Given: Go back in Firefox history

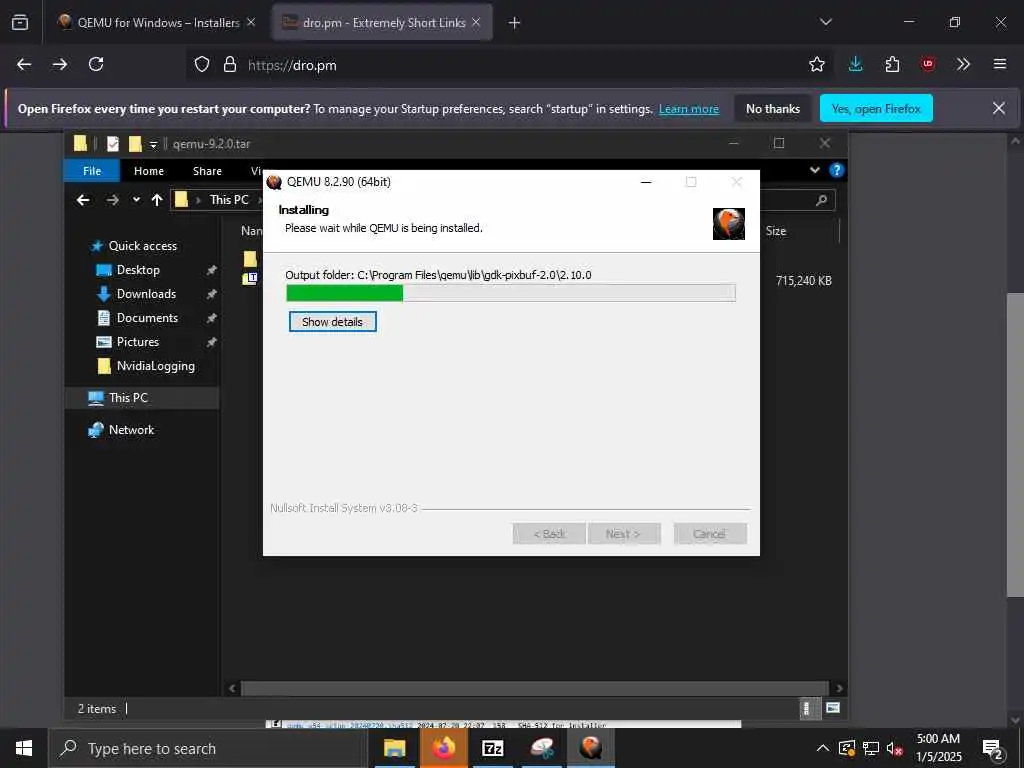Looking at the screenshot, I should coord(24,64).
